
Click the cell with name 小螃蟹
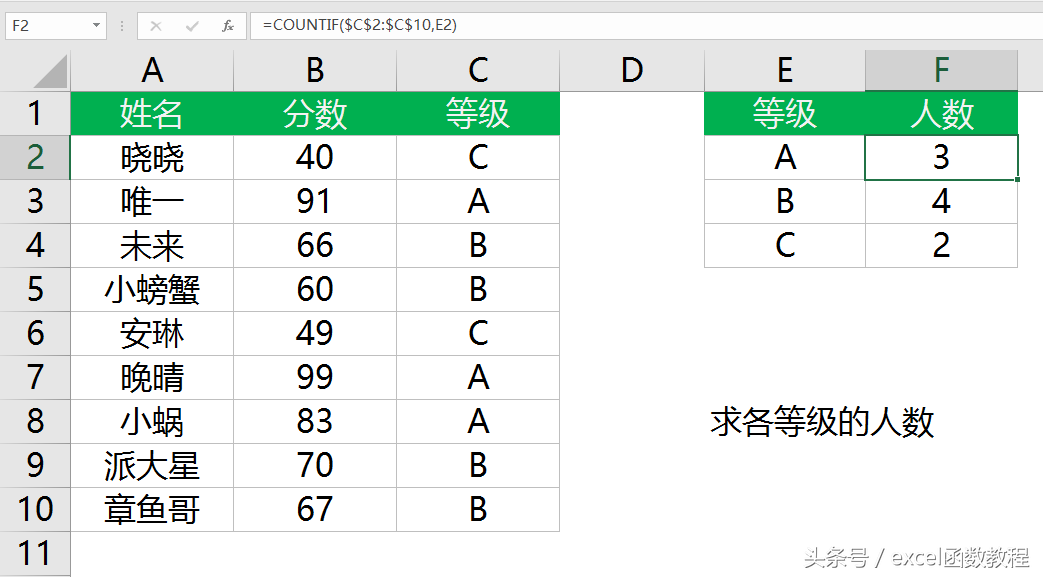pos(152,289)
